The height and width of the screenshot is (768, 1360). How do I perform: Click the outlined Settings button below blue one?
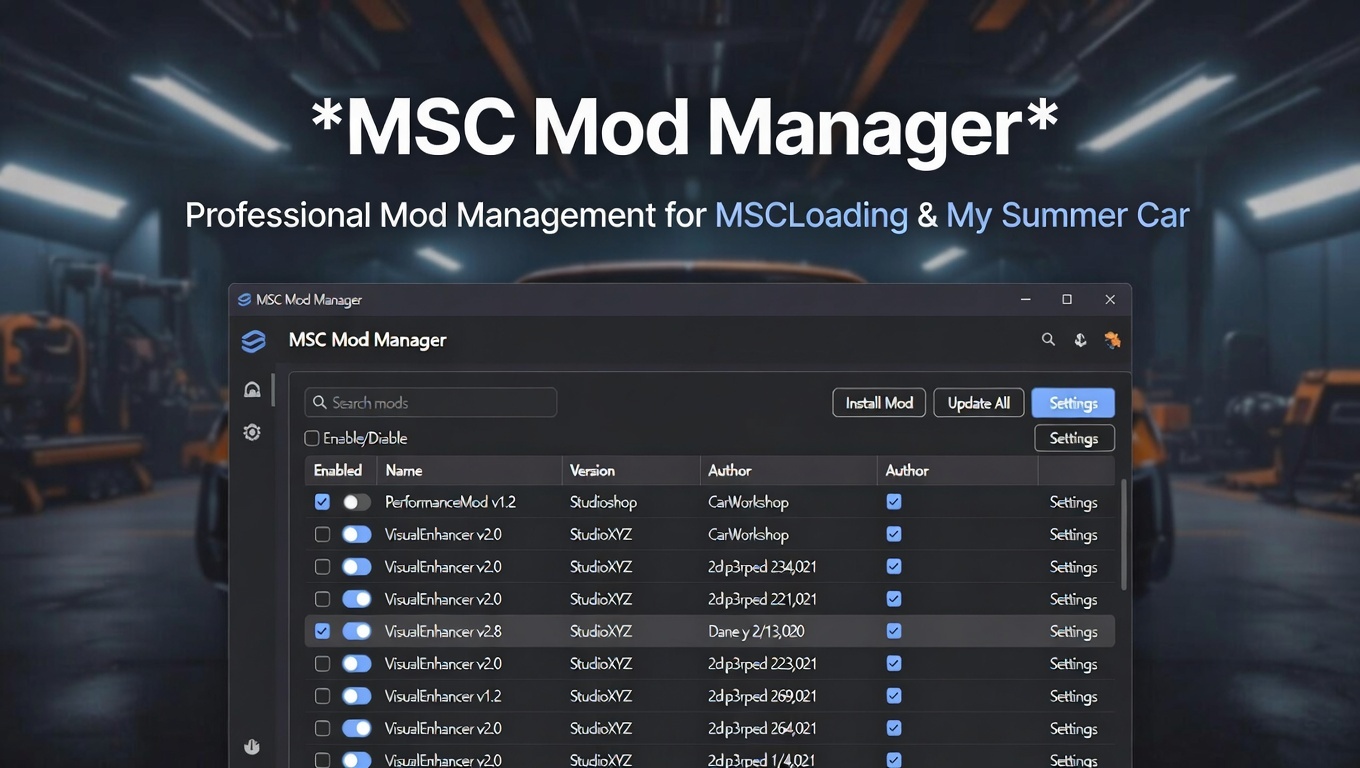click(x=1074, y=438)
